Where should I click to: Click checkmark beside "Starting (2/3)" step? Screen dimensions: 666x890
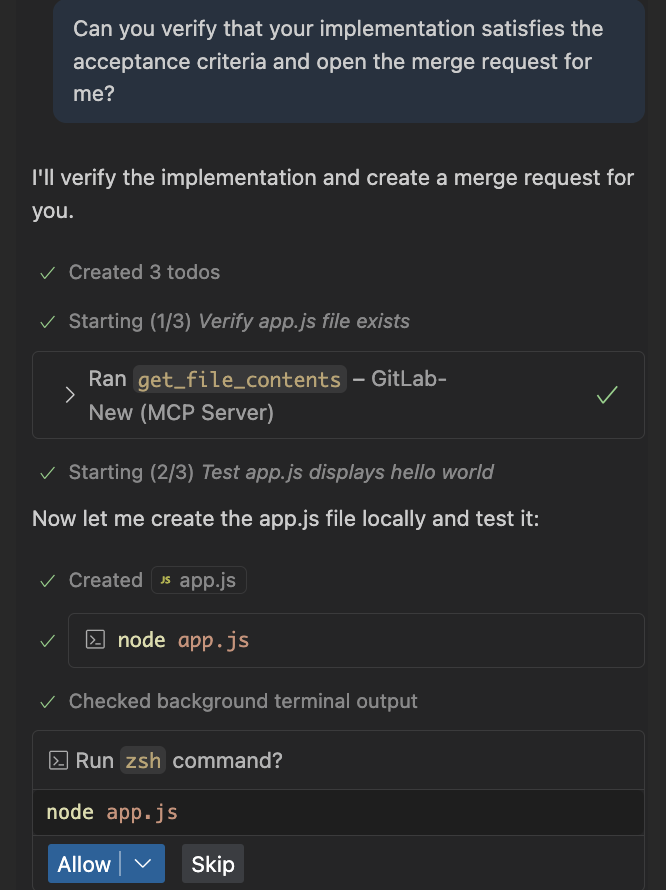point(46,472)
